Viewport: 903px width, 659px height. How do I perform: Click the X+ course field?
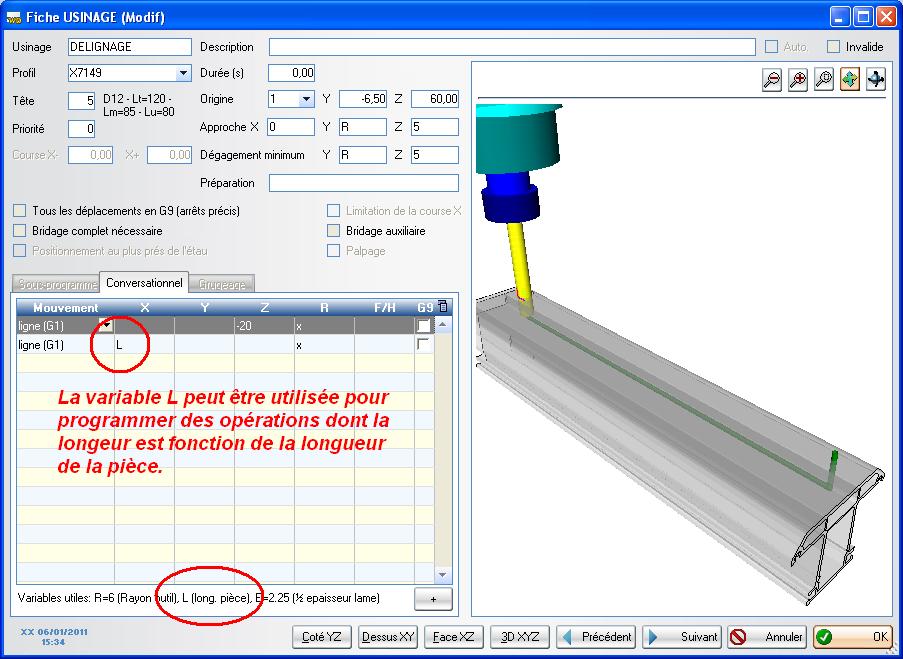coord(169,155)
